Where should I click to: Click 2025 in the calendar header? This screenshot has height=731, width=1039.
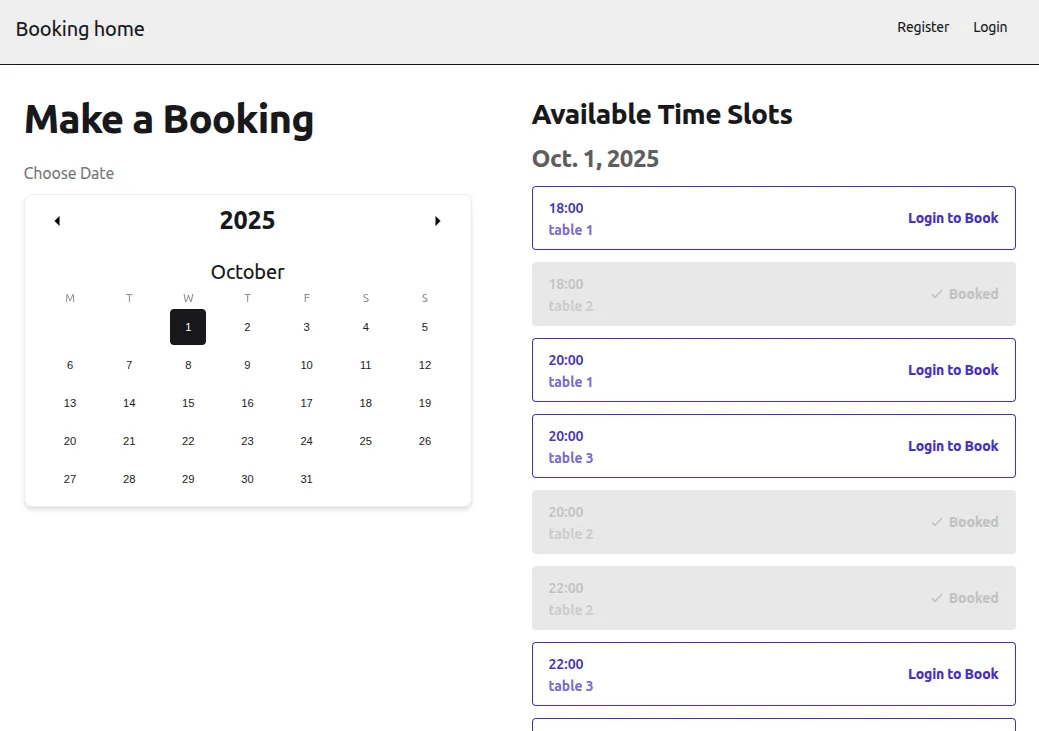tap(247, 220)
